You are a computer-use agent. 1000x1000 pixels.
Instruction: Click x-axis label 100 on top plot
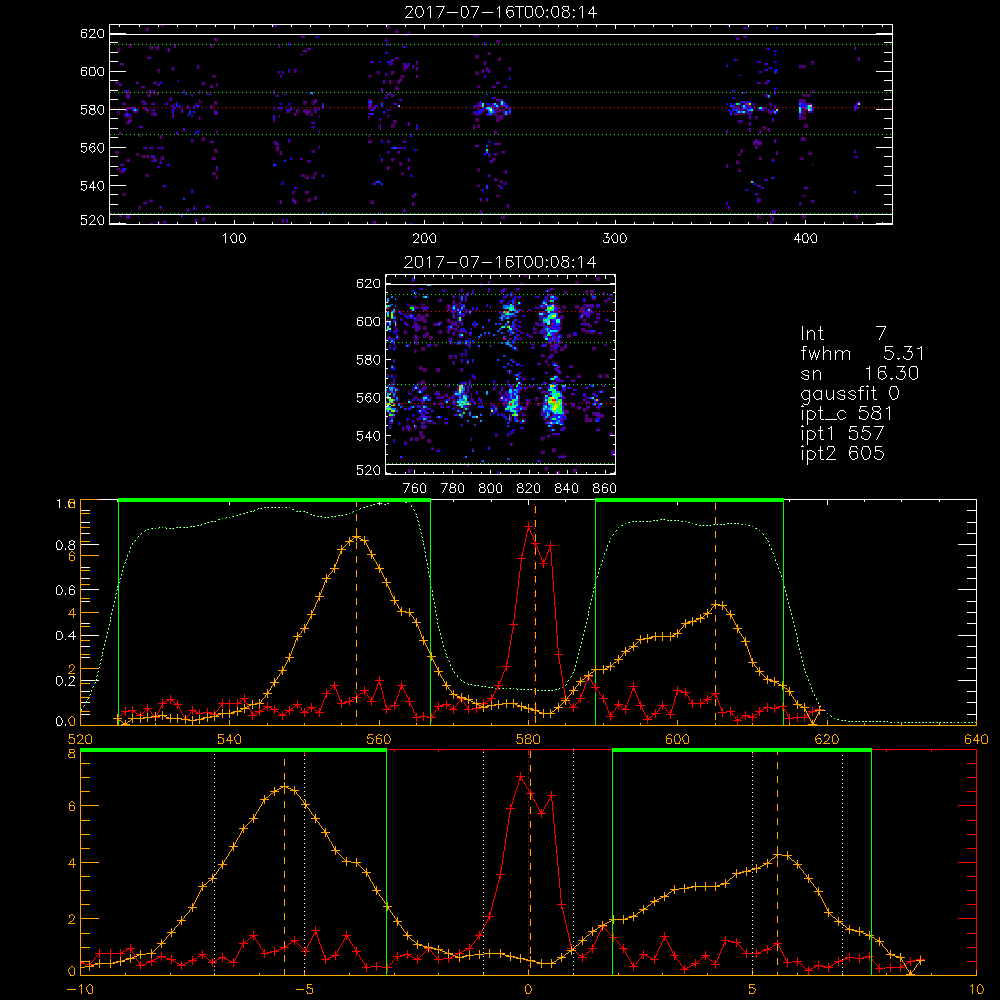(234, 239)
